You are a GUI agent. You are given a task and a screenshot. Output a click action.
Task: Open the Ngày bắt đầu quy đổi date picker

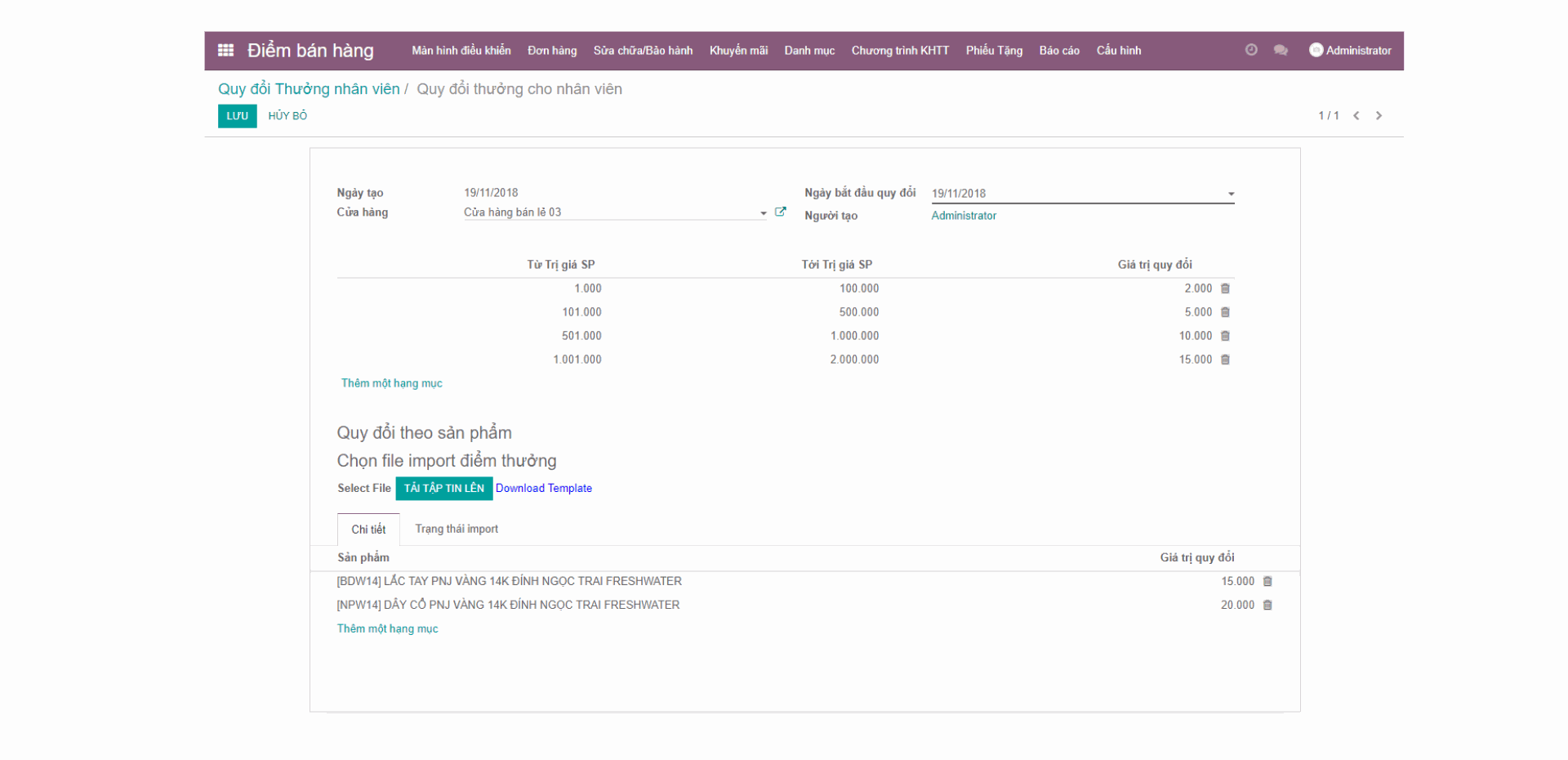[1231, 193]
